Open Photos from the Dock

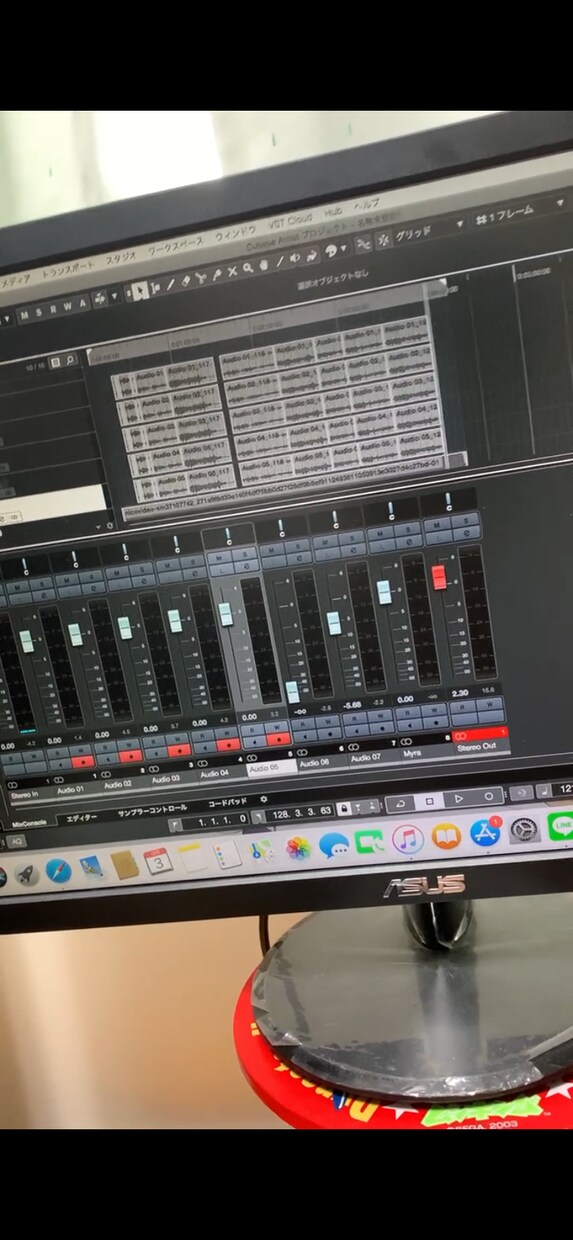(298, 848)
